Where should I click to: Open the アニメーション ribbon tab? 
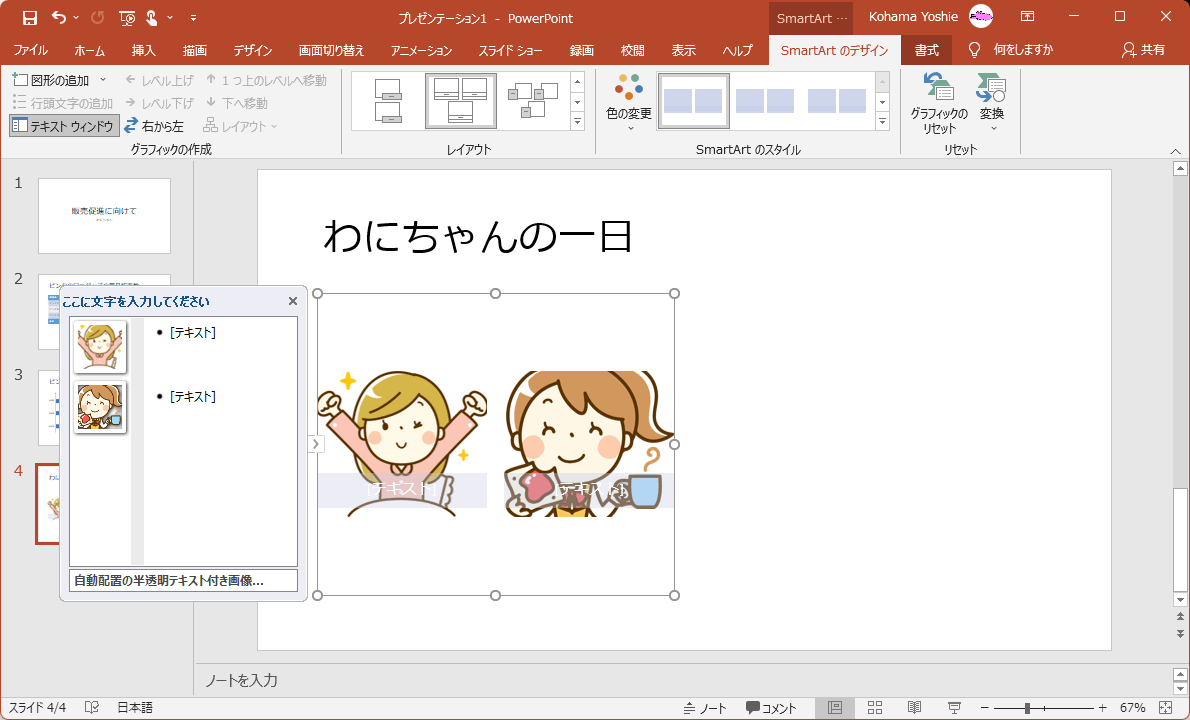coord(421,50)
